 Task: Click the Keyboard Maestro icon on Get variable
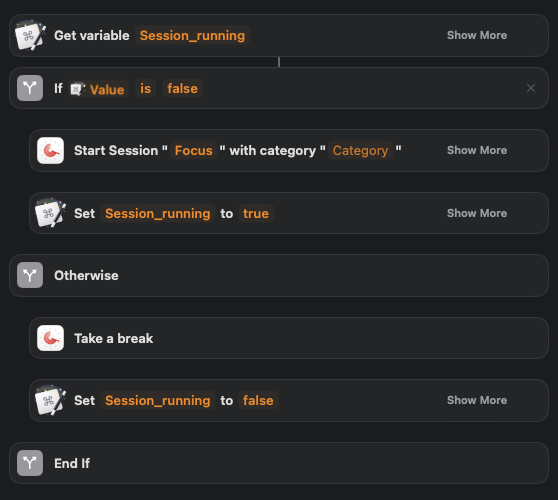click(30, 35)
